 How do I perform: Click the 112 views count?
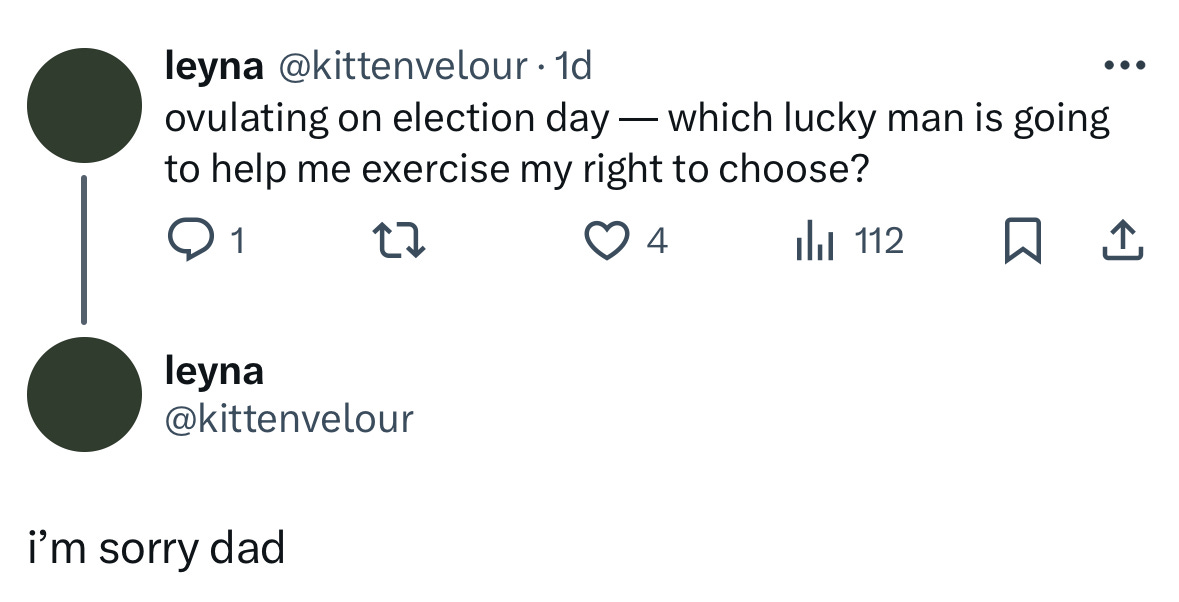(879, 241)
